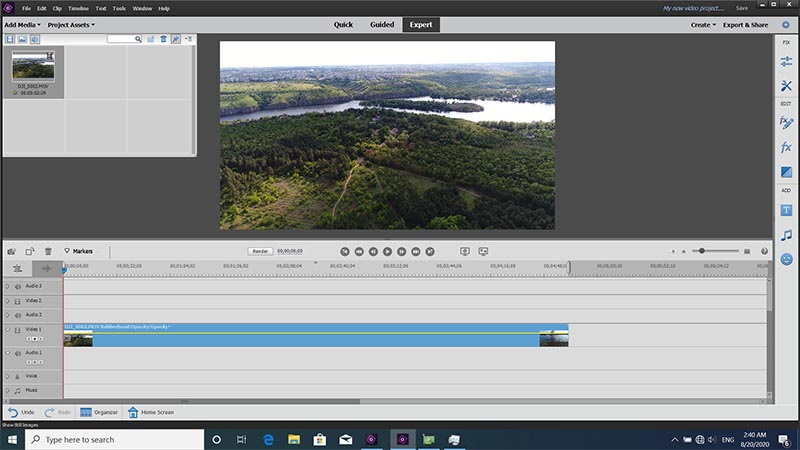Click the settings gear icon top right

[786, 24]
